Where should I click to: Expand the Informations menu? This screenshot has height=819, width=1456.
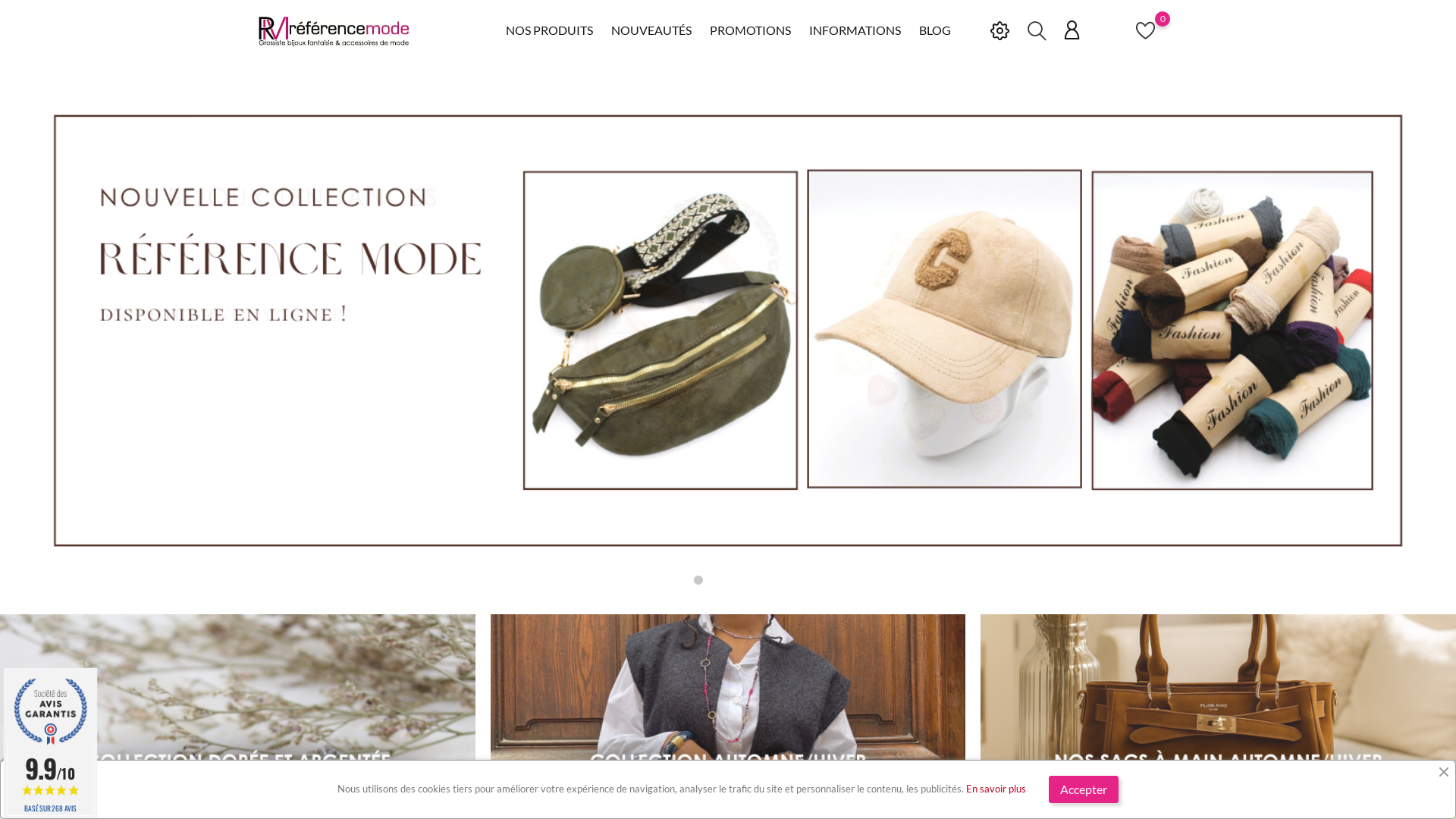pos(855,30)
